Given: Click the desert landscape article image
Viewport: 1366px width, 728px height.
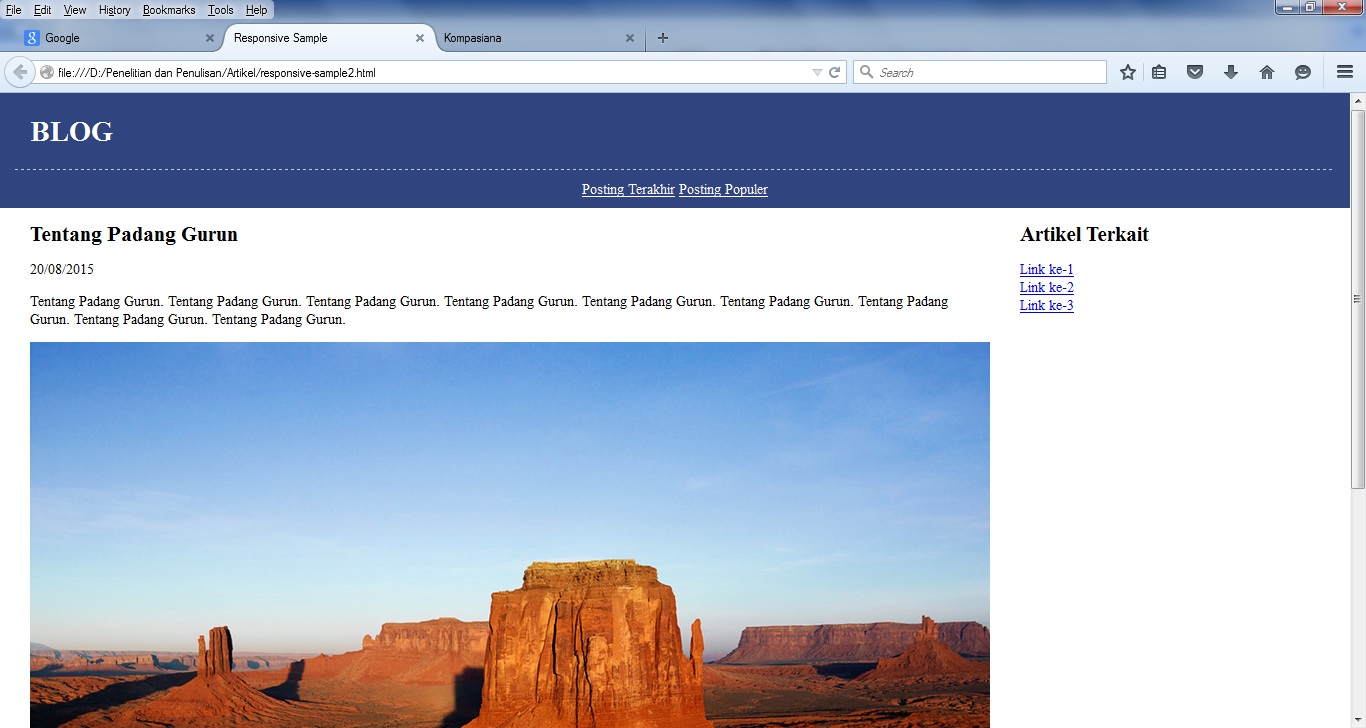Looking at the screenshot, I should (x=510, y=535).
